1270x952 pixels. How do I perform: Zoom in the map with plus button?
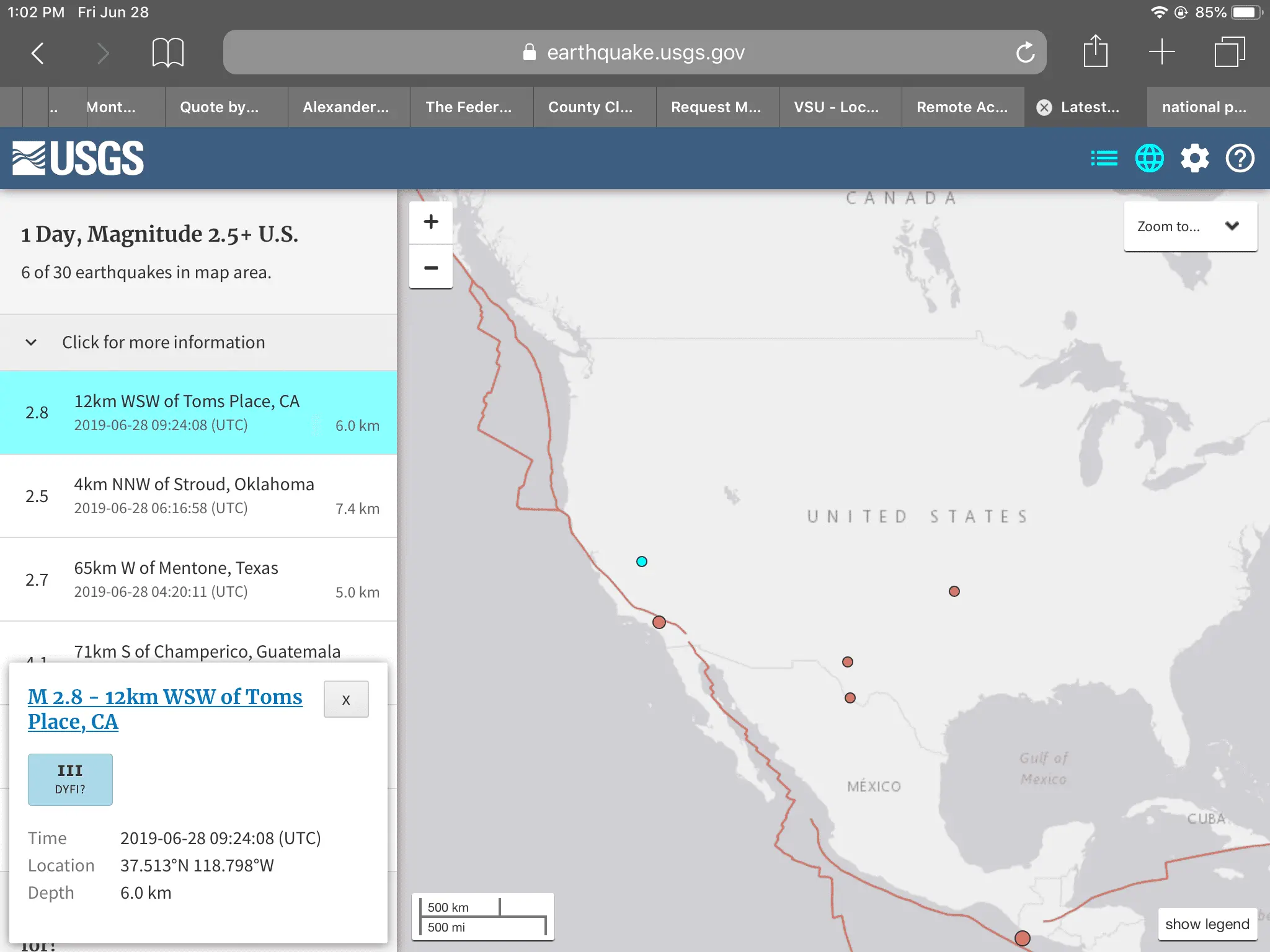click(x=431, y=222)
